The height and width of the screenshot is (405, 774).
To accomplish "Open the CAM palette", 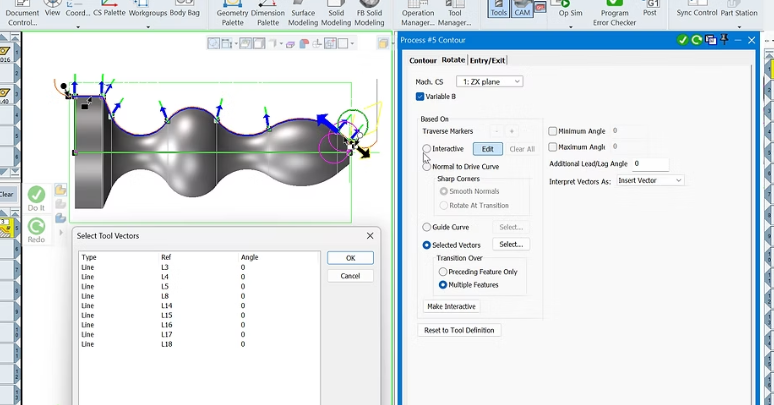I will 520,9.
